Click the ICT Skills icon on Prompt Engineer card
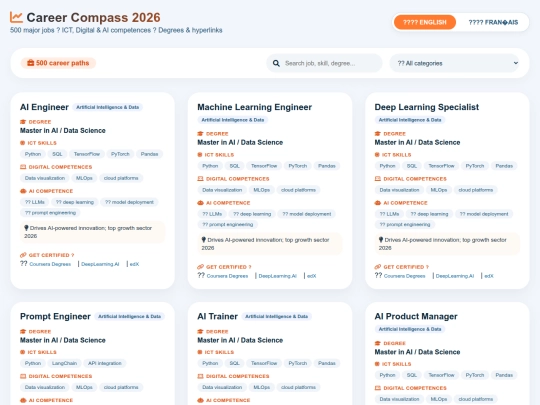The image size is (540, 405). (x=23, y=352)
